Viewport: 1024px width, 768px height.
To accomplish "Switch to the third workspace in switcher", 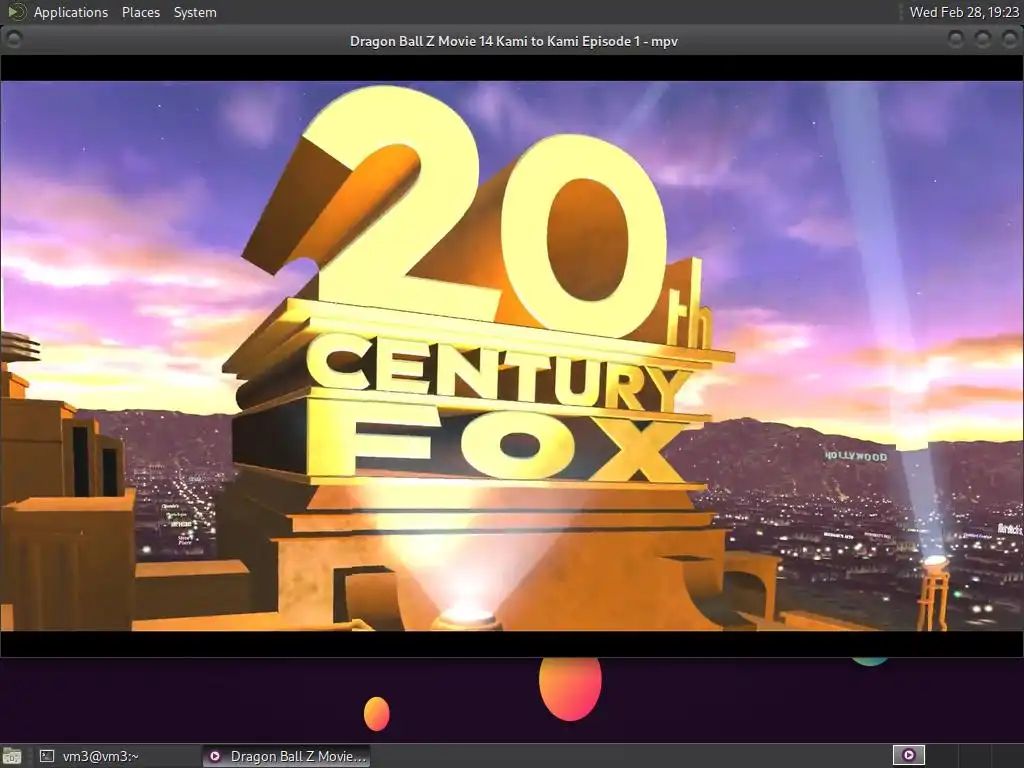I will point(975,756).
